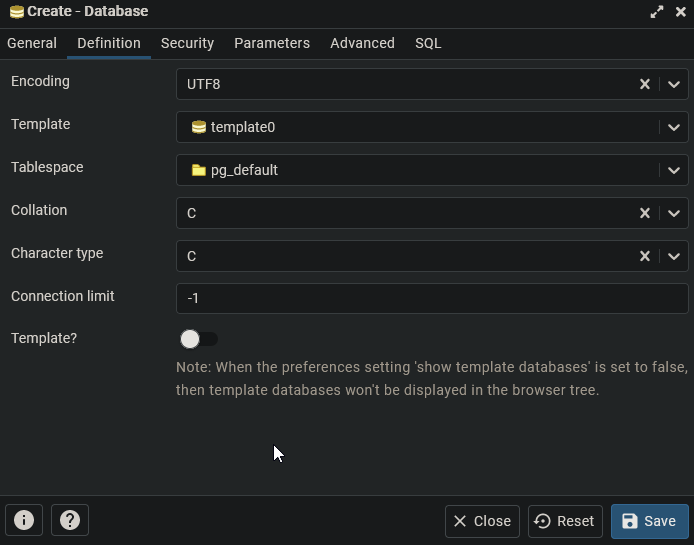Click the Tablespace label
This screenshot has width=694, height=545.
coord(47,167)
